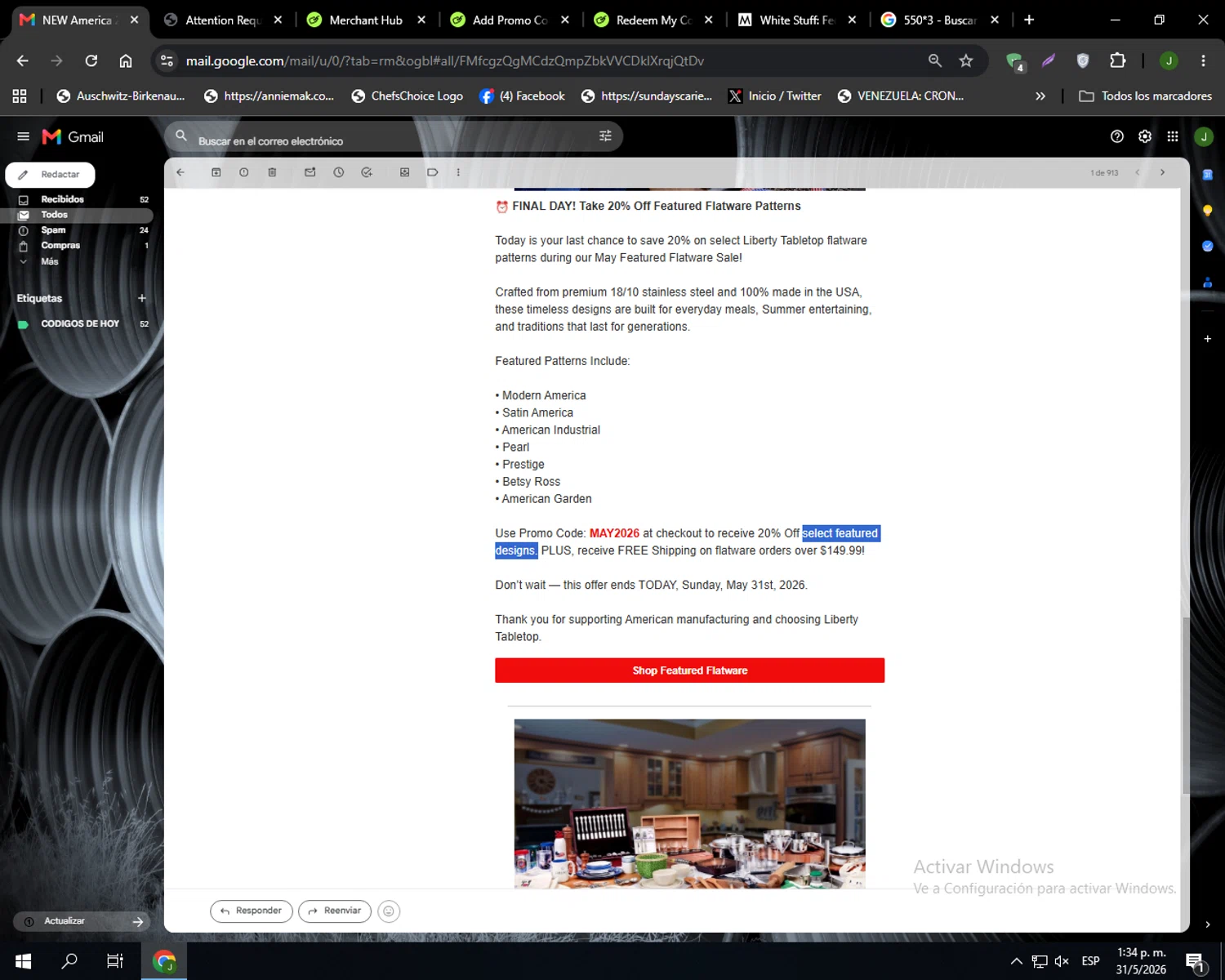
Task: Open the Inicio / Twitter bookmark
Action: [x=775, y=96]
